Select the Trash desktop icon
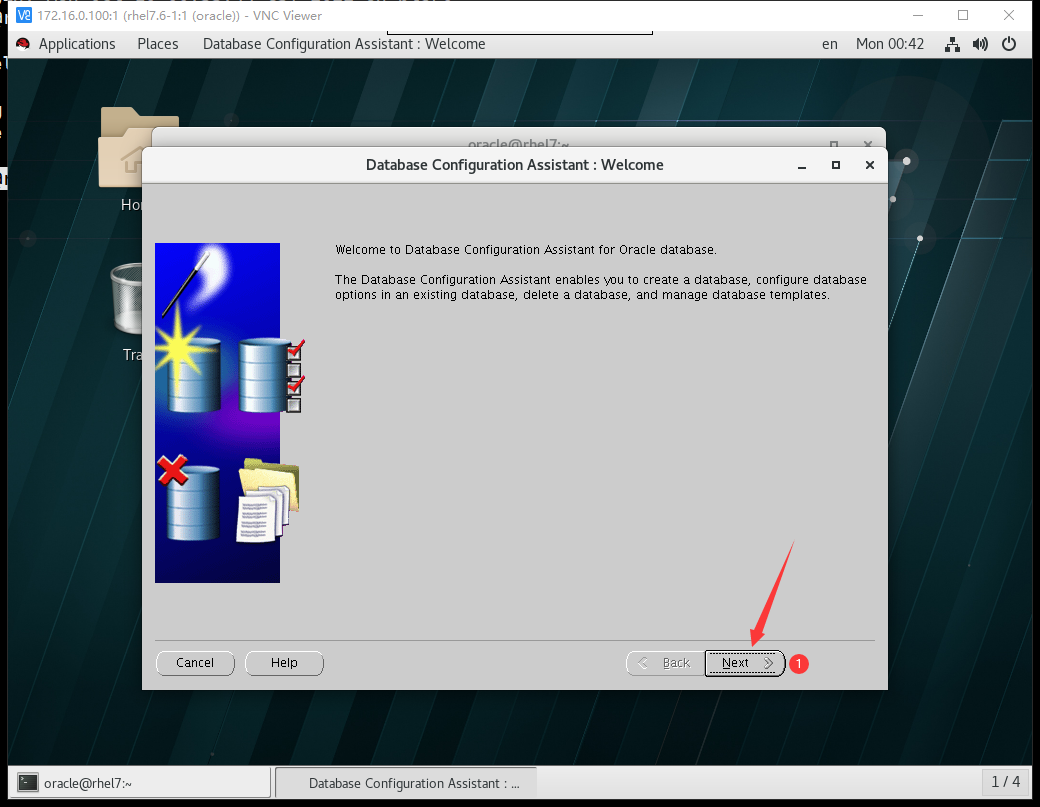 pos(127,312)
